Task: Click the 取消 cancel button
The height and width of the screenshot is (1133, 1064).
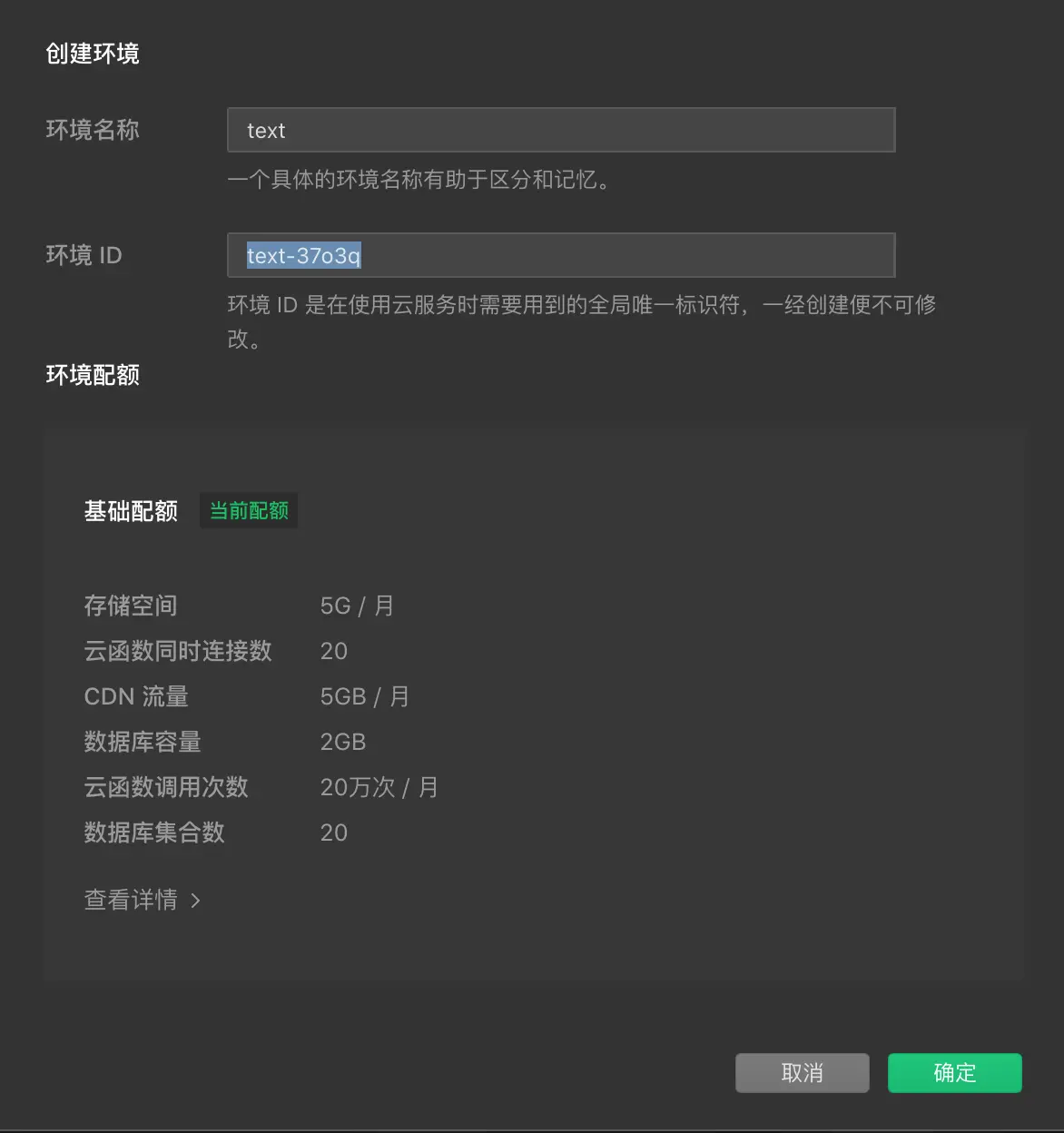Action: click(x=802, y=1073)
